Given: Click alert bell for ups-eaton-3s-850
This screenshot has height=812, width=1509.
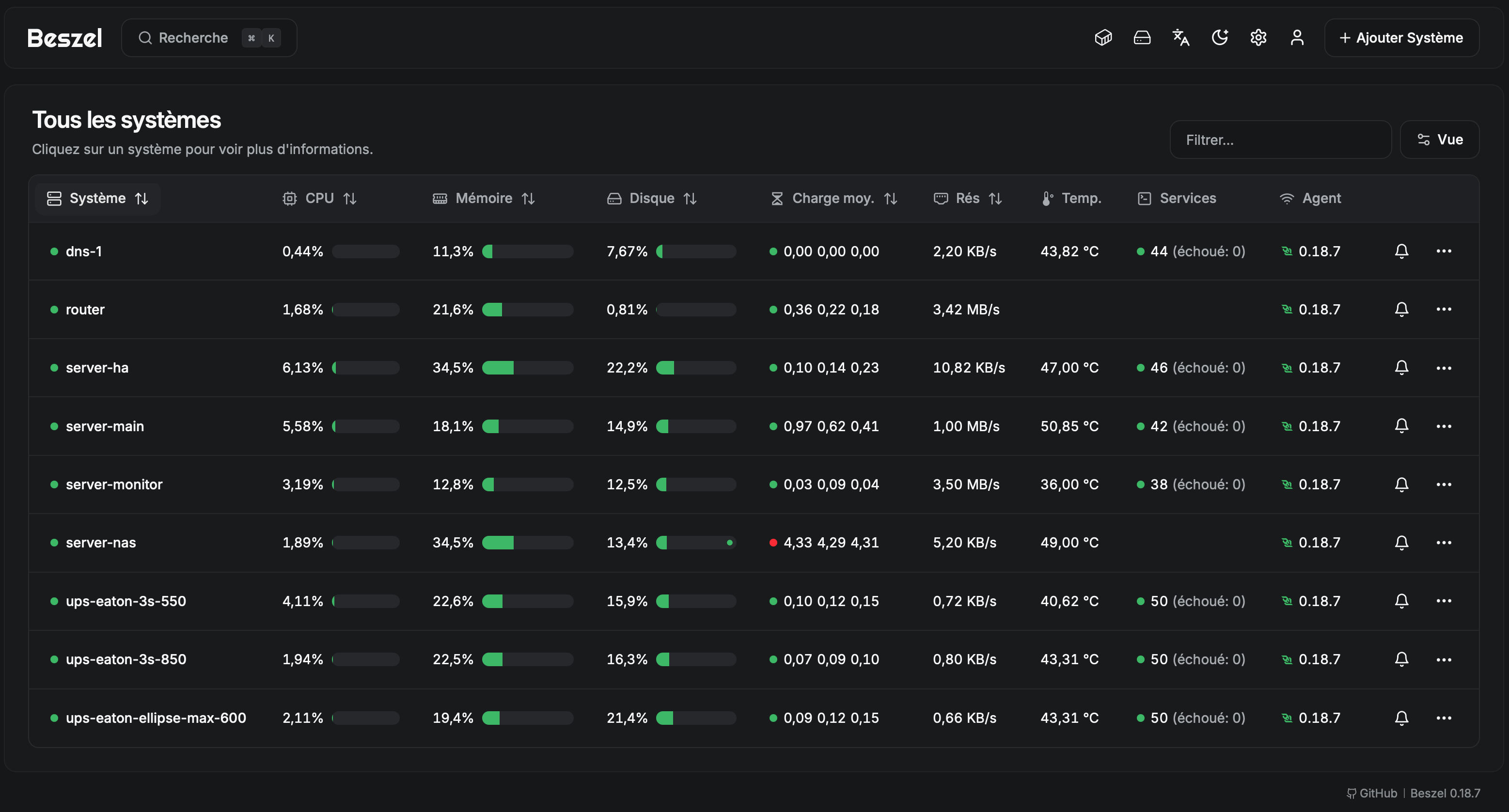Looking at the screenshot, I should (1401, 659).
